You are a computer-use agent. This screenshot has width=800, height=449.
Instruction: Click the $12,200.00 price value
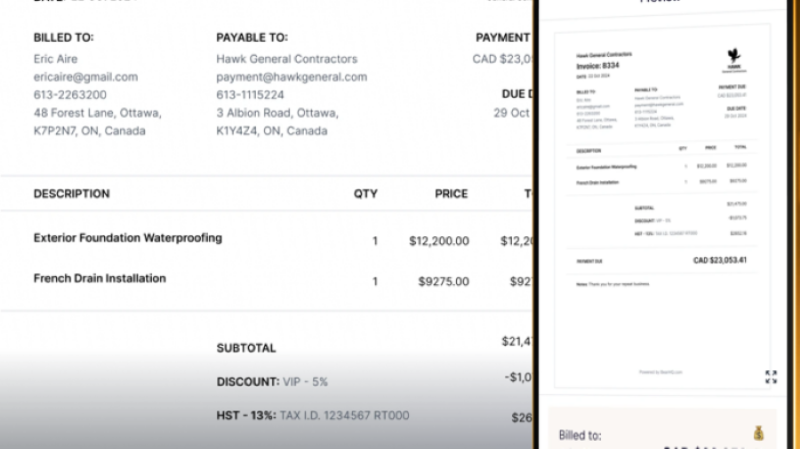coord(439,241)
